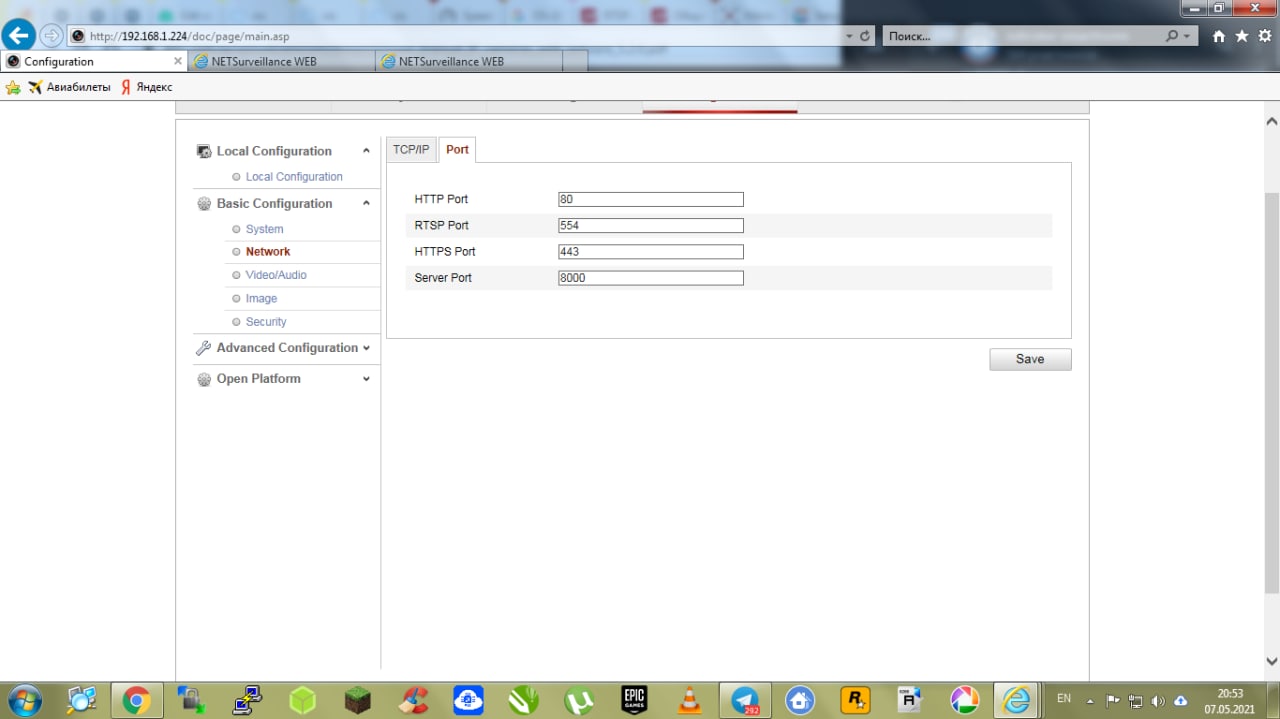Click the RTSP Port input field
1280x719 pixels.
tap(651, 225)
